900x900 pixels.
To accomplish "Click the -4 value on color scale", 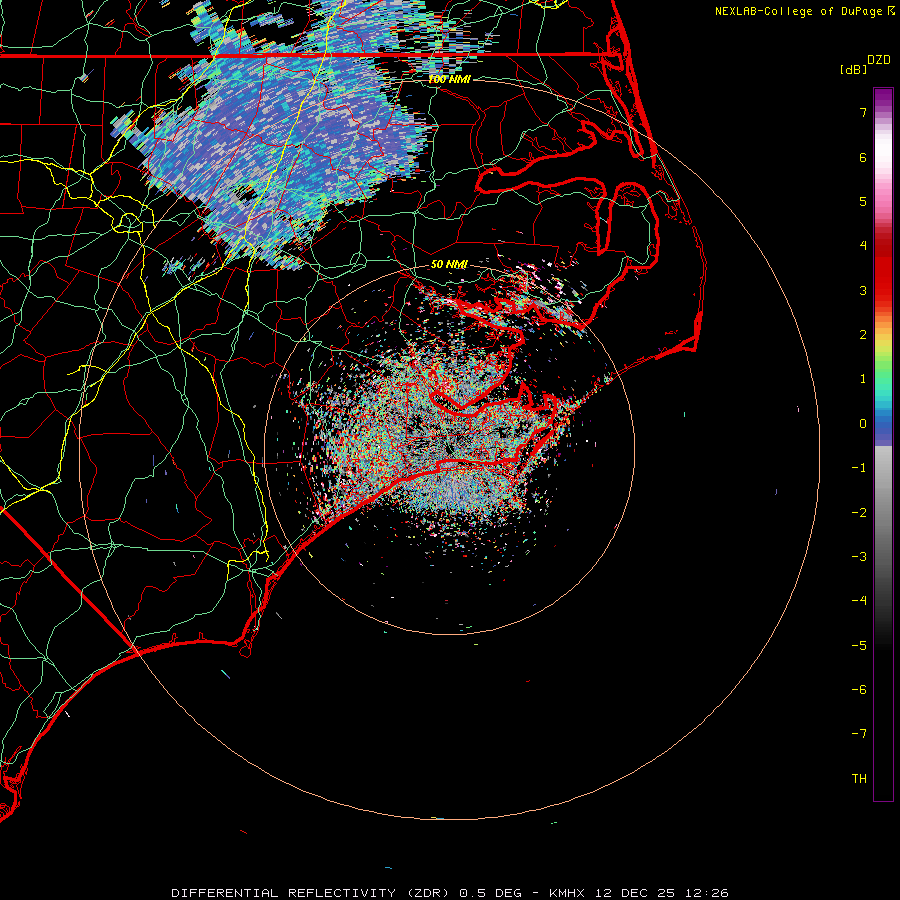I will click(x=859, y=601).
